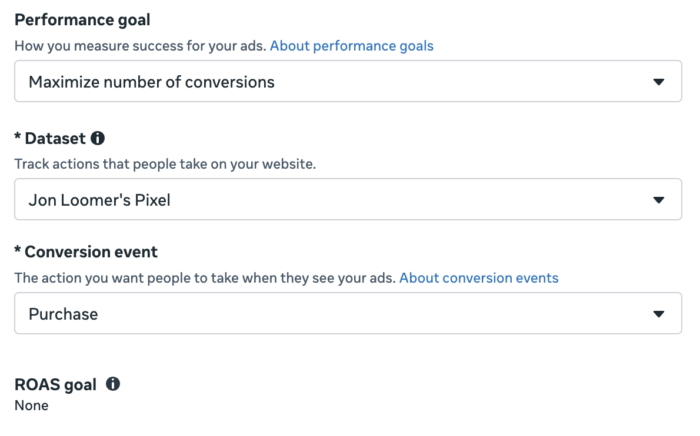The image size is (700, 436).
Task: Click the required asterisk next to Conversion event
Action: pos(17,249)
